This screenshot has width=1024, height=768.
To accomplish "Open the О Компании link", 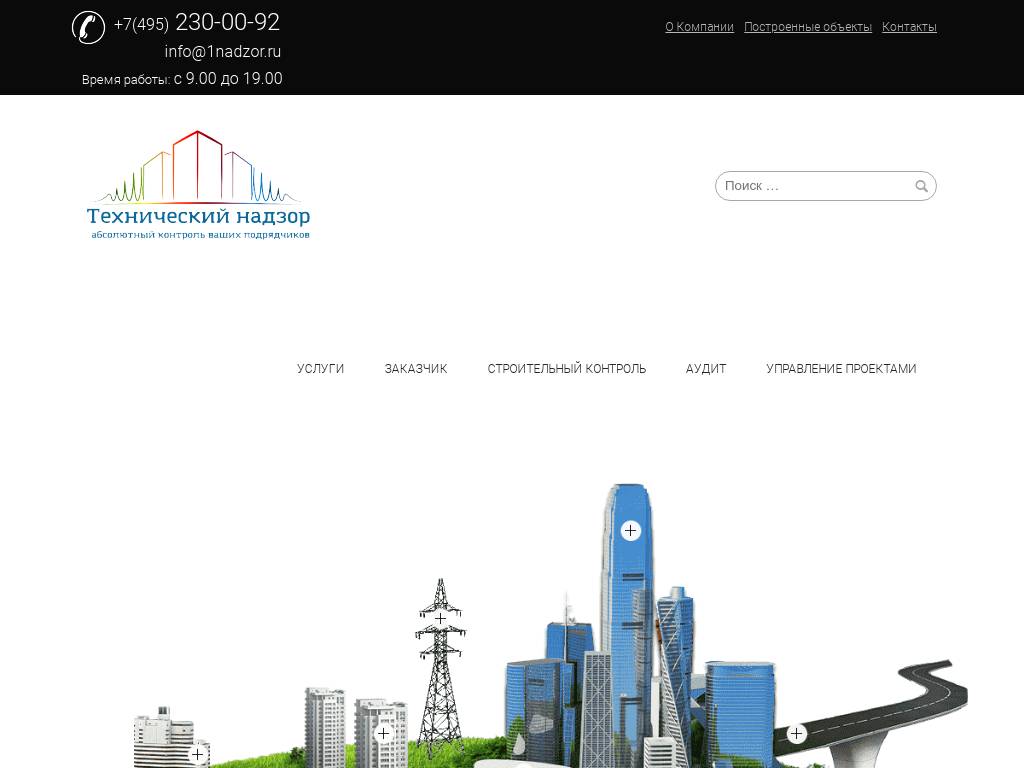I will (699, 27).
